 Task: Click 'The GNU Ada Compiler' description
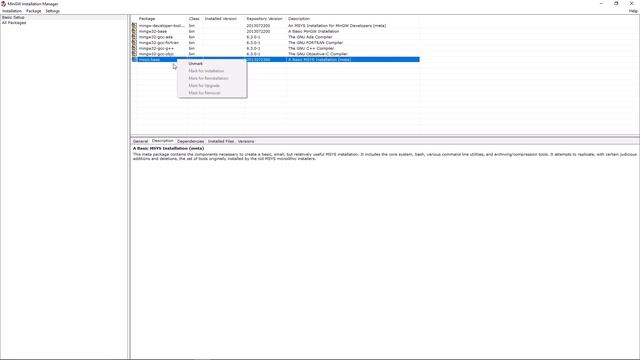[x=310, y=37]
